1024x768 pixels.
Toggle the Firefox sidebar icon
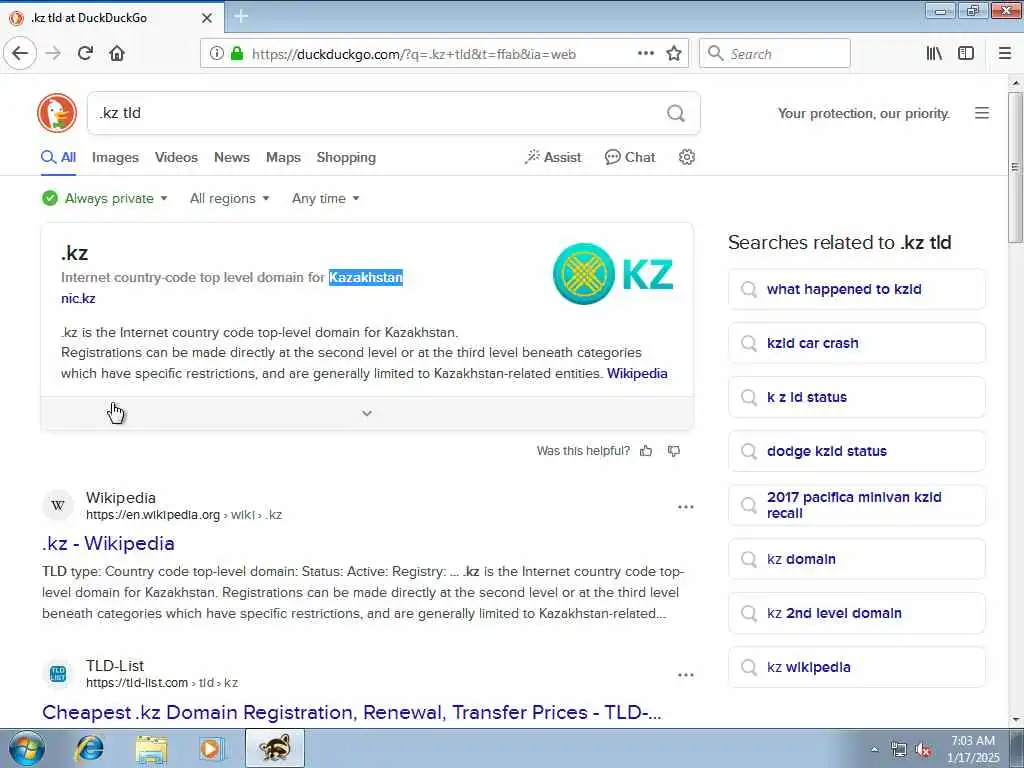[966, 54]
